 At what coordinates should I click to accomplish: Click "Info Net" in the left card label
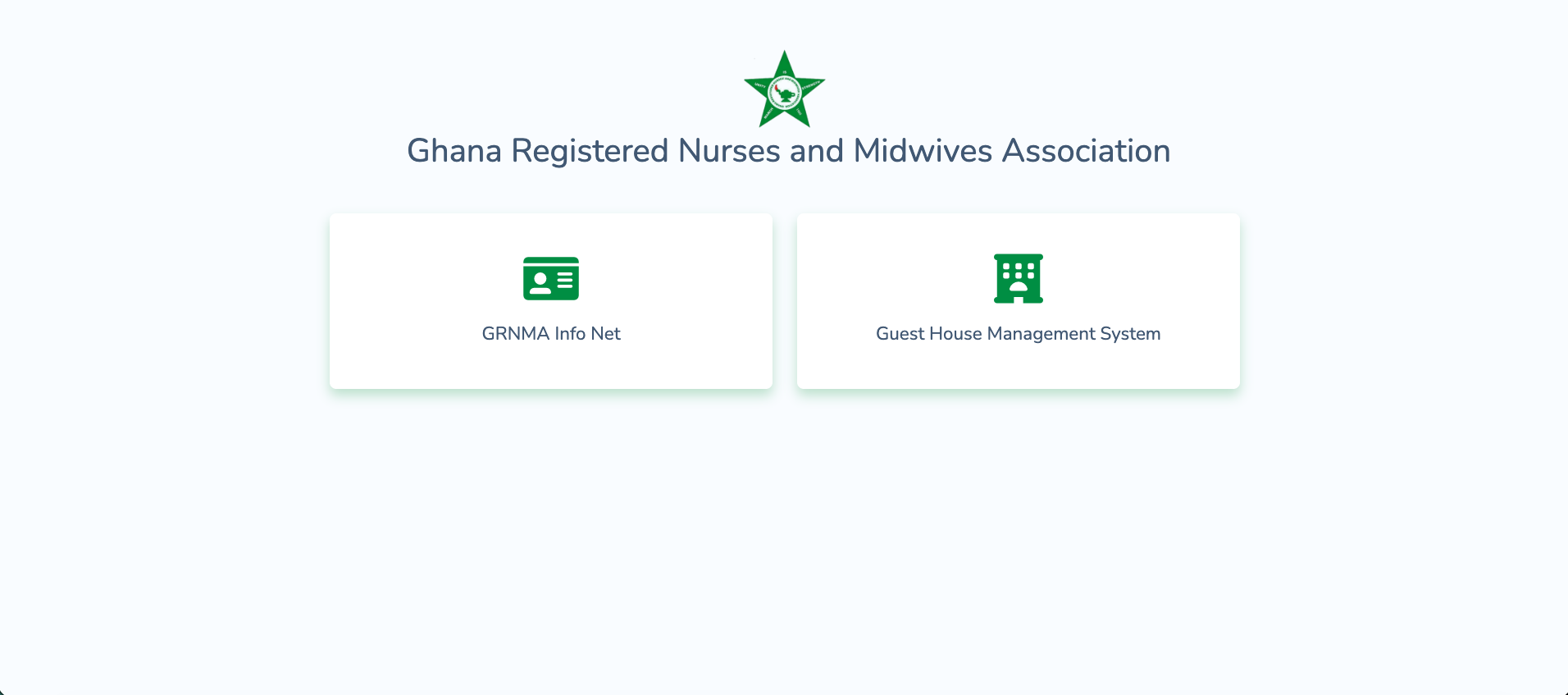pos(587,334)
